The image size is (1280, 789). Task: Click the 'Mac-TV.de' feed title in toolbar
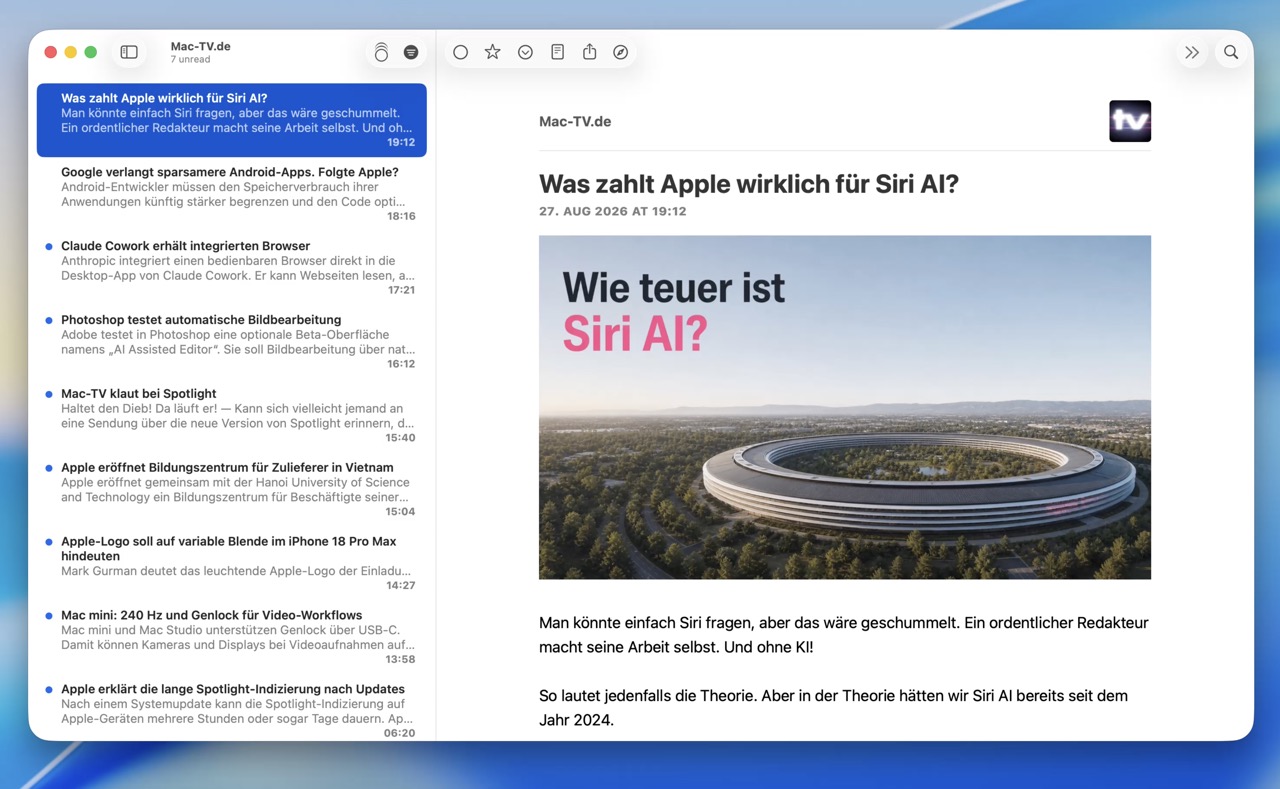point(200,46)
